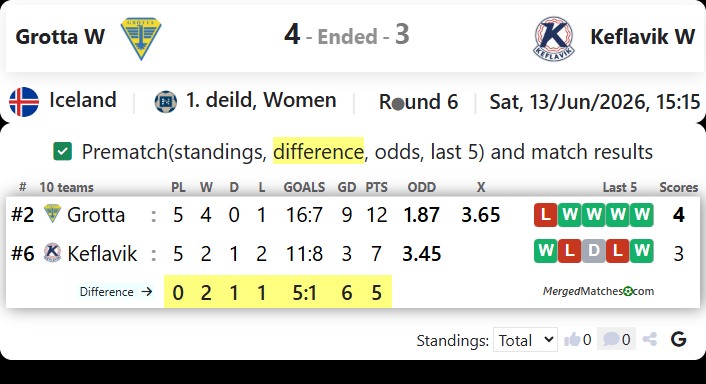The height and width of the screenshot is (384, 706).
Task: Click Keflavik's grey D result badge
Action: [x=593, y=251]
